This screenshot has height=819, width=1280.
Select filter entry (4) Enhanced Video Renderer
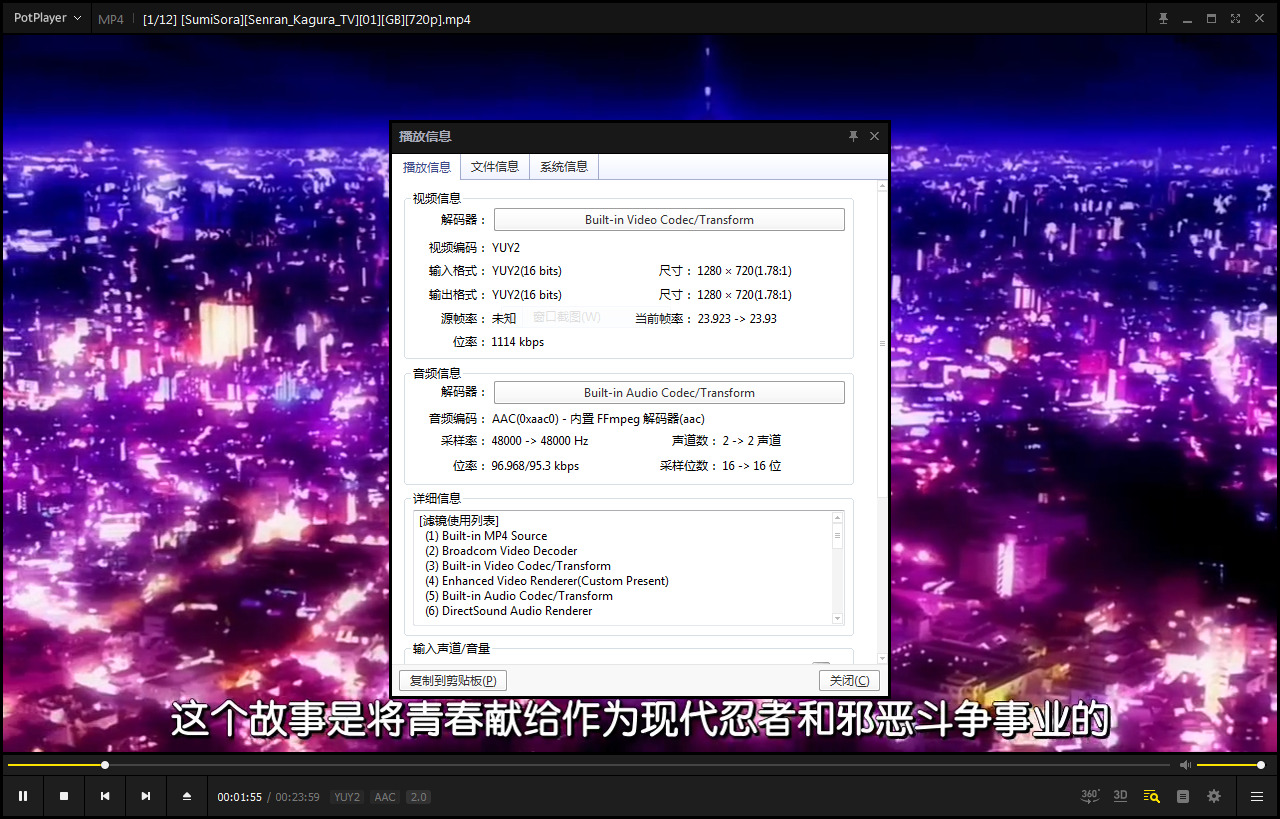pyautogui.click(x=546, y=581)
